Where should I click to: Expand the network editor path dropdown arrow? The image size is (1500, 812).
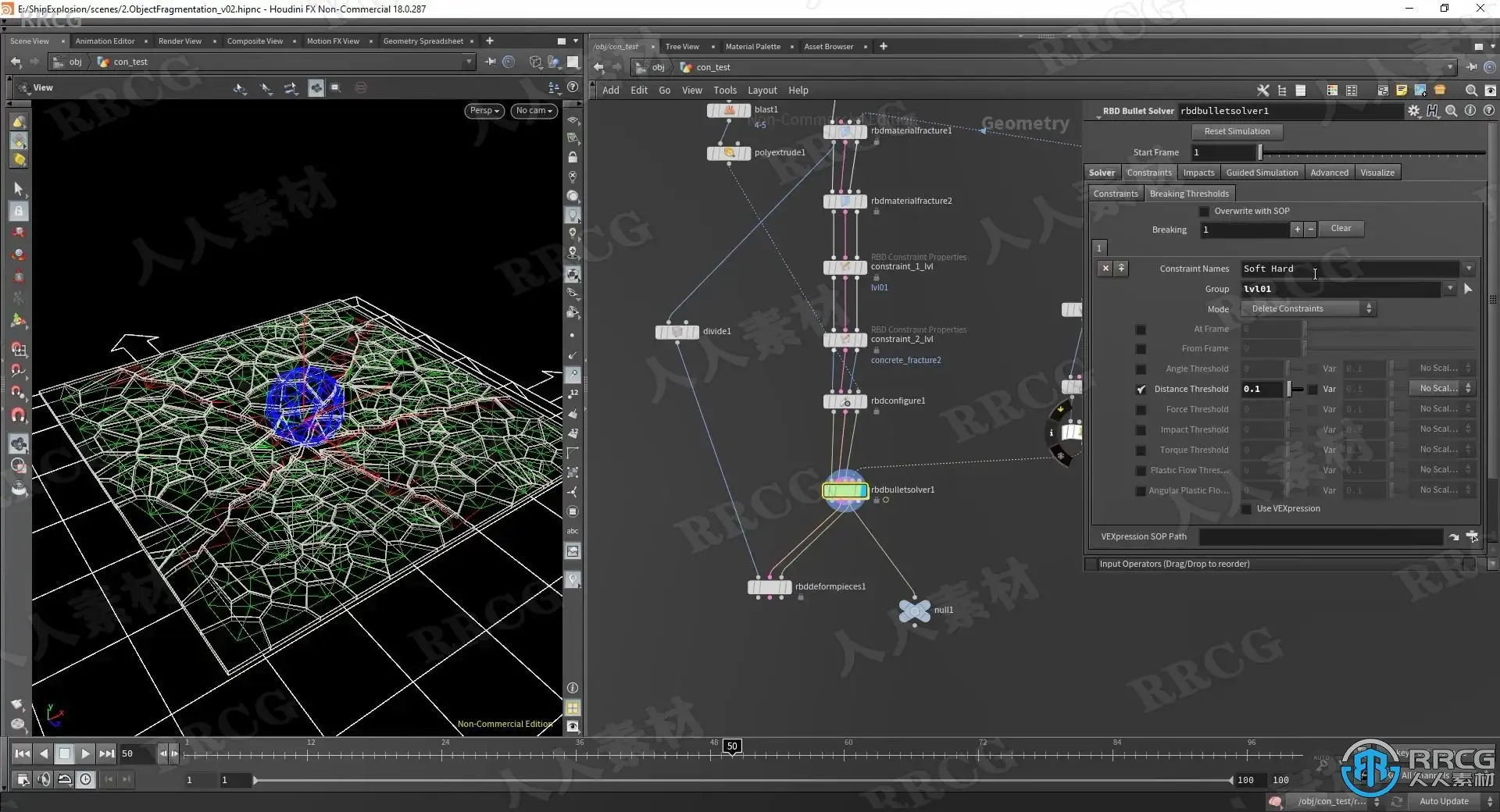[x=1450, y=67]
